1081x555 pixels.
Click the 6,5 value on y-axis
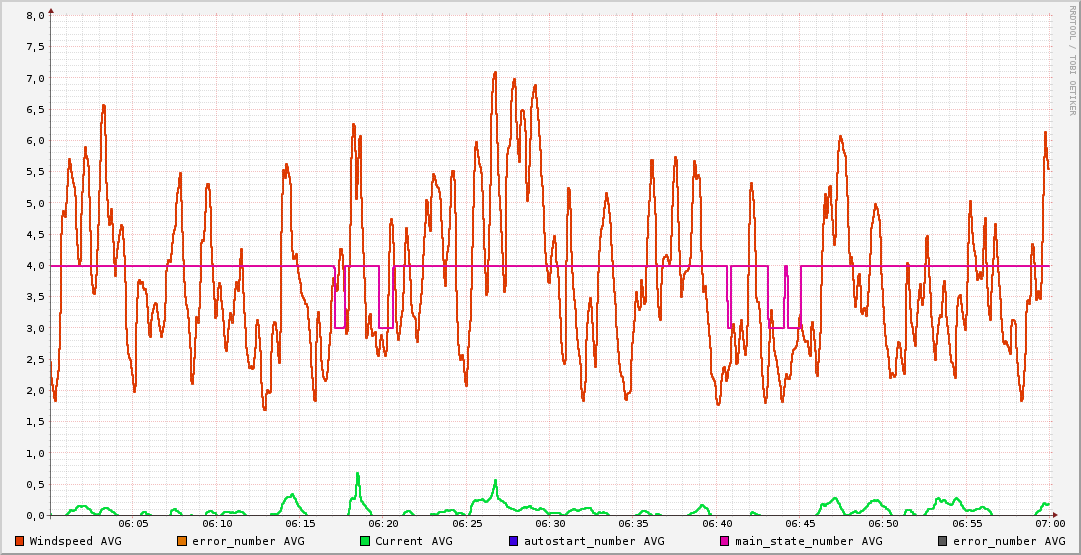(x=34, y=110)
